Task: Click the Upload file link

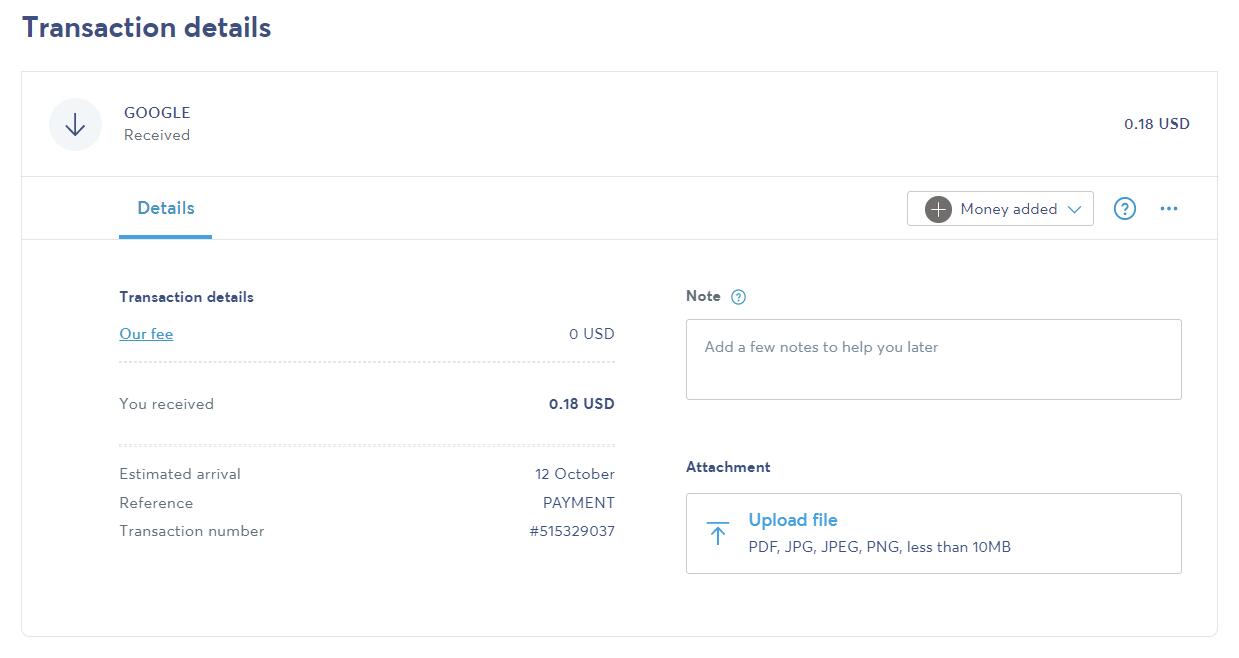Action: pyautogui.click(x=793, y=520)
